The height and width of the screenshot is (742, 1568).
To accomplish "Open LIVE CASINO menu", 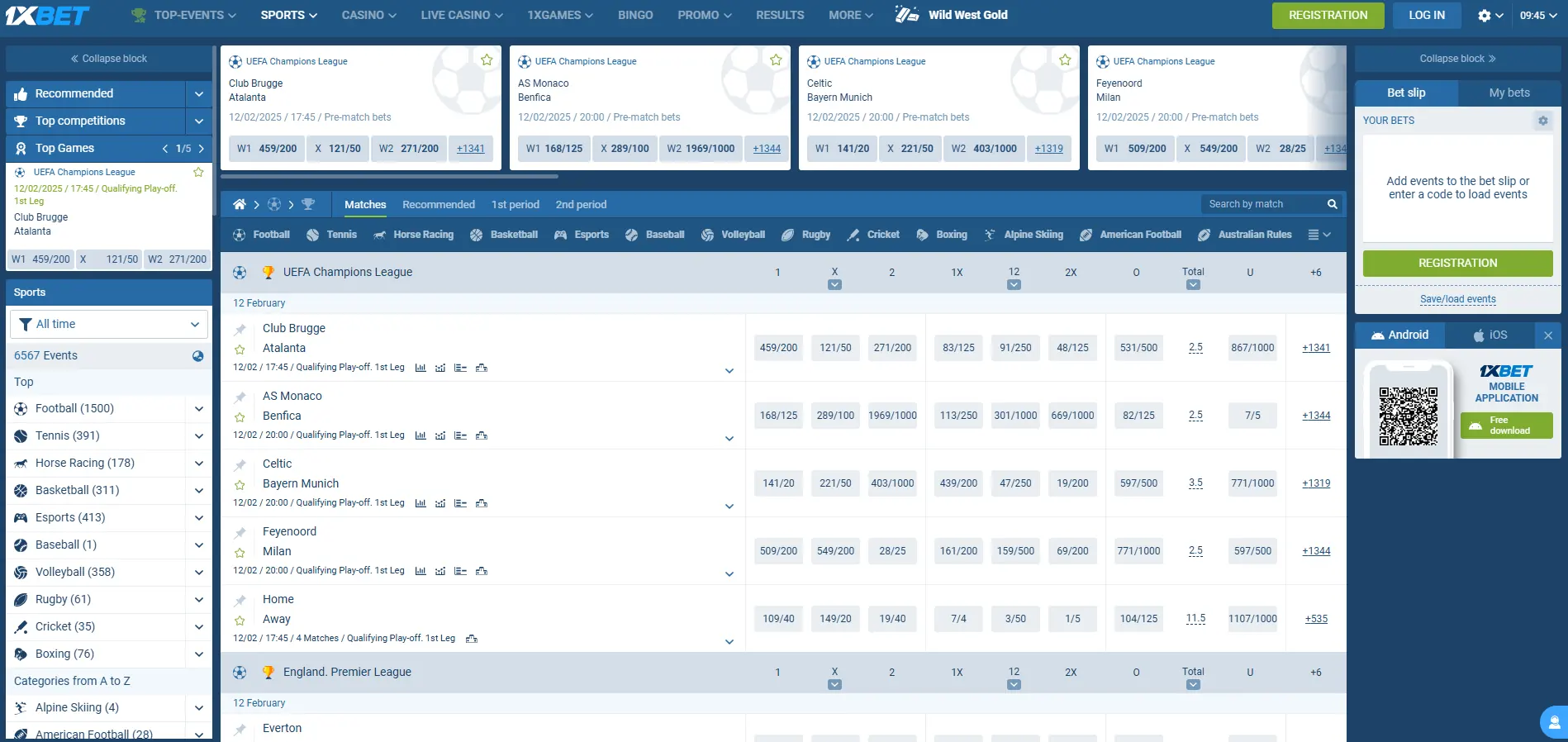I will pos(462,15).
